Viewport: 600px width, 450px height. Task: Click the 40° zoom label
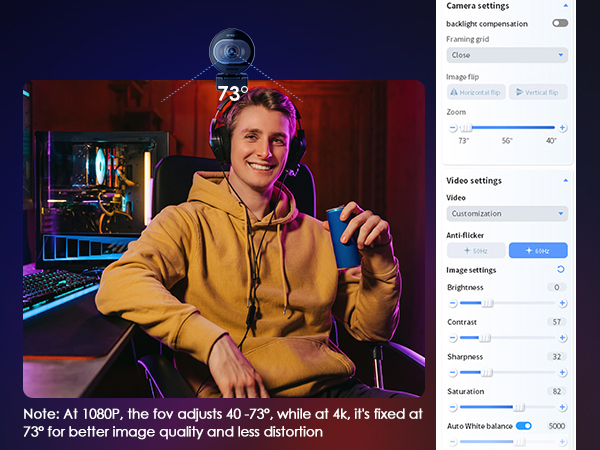pos(551,141)
